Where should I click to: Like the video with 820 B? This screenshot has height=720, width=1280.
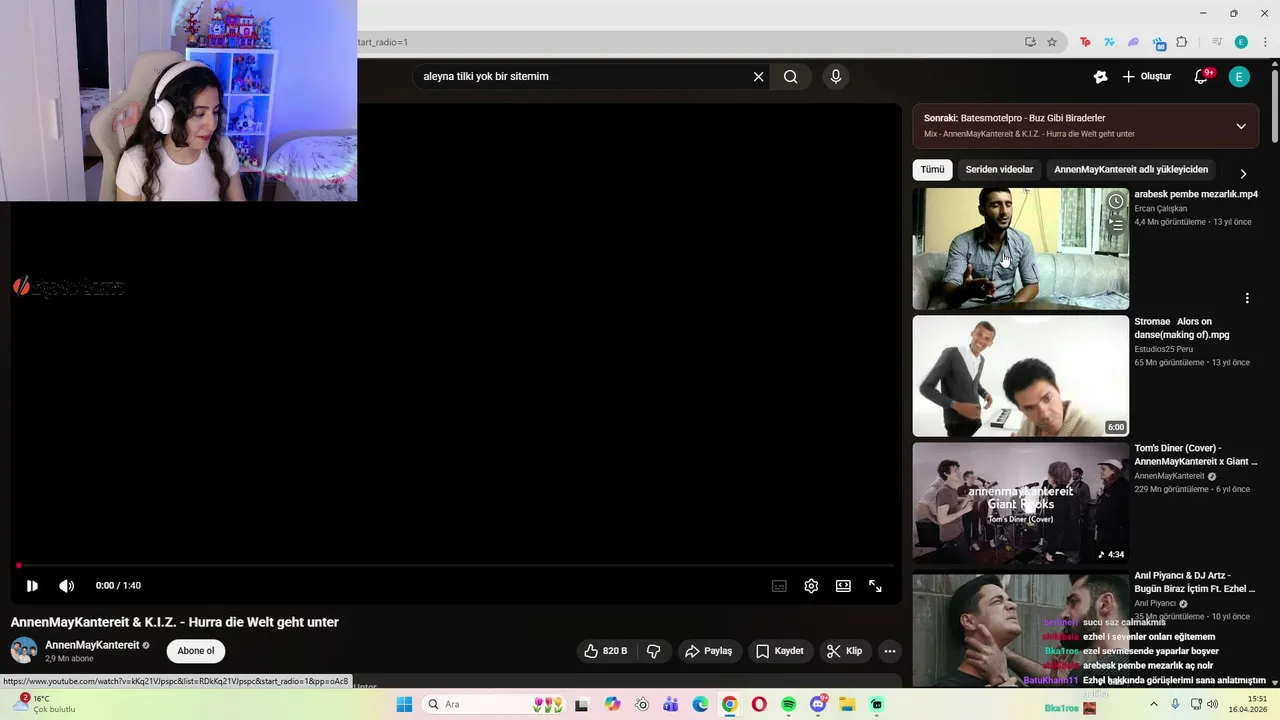coord(606,651)
